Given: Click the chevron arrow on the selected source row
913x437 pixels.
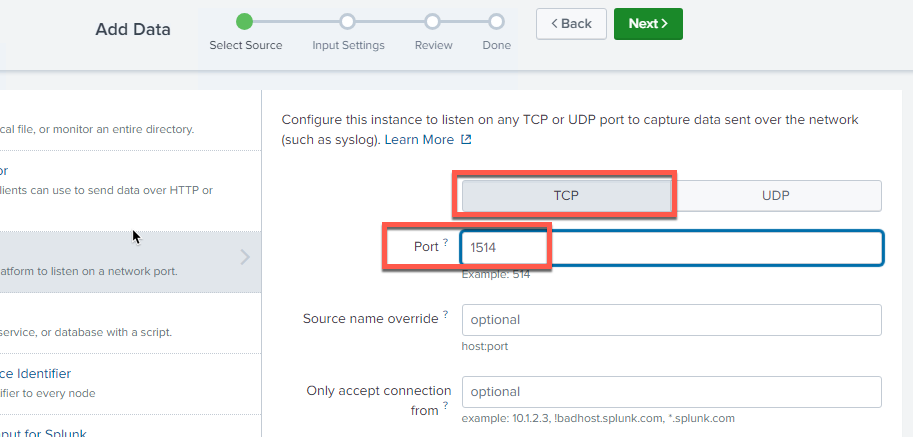Looking at the screenshot, I should pyautogui.click(x=246, y=258).
